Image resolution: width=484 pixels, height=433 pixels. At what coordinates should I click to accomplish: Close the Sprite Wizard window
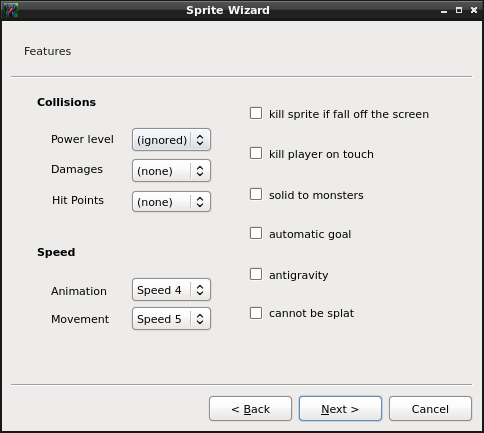474,10
